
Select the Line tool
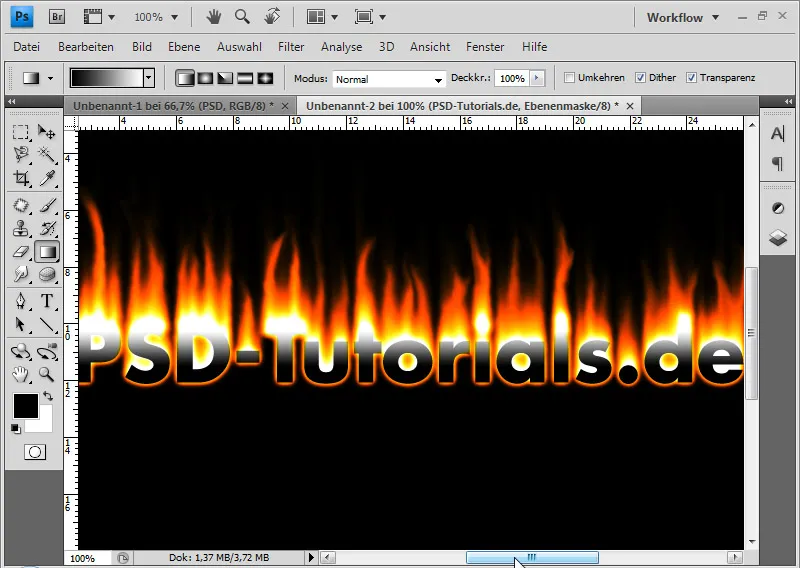tap(47, 324)
